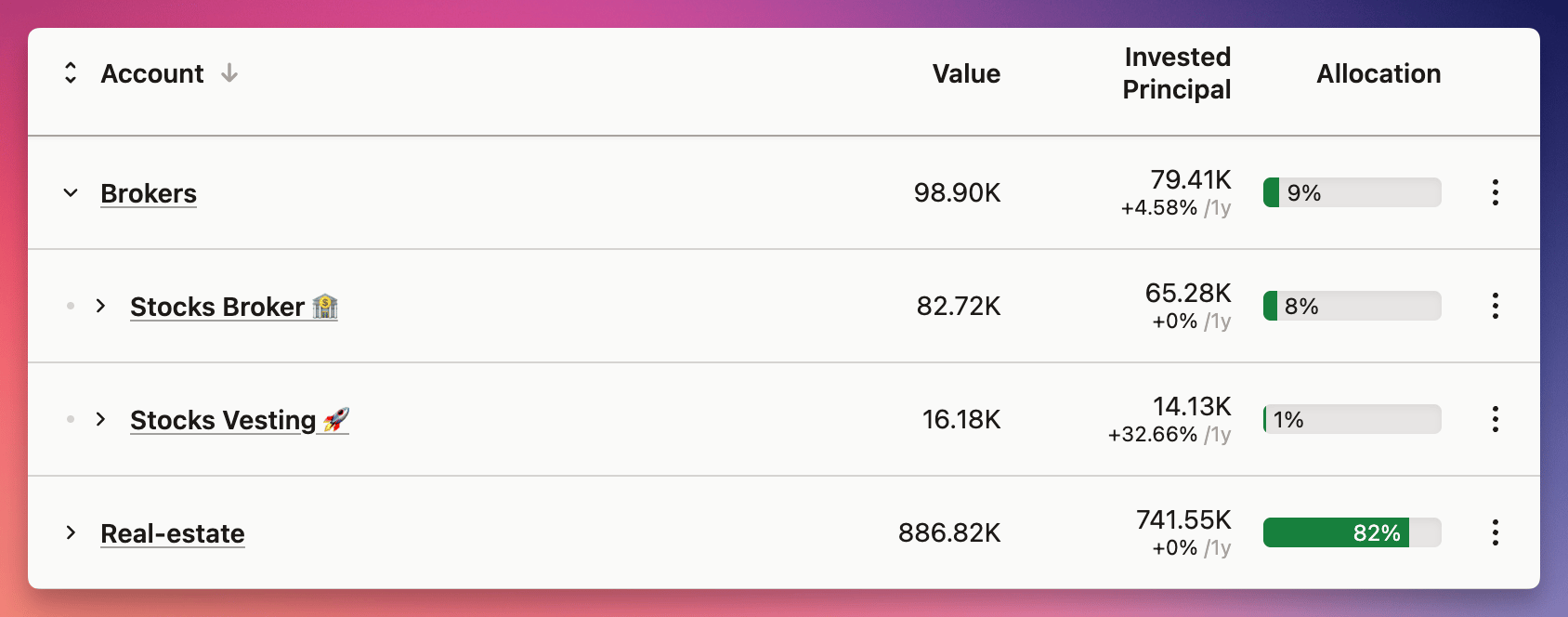Open the Stocks Vesting row three-dot menu
Screen dimensions: 1568x617
(x=1495, y=419)
